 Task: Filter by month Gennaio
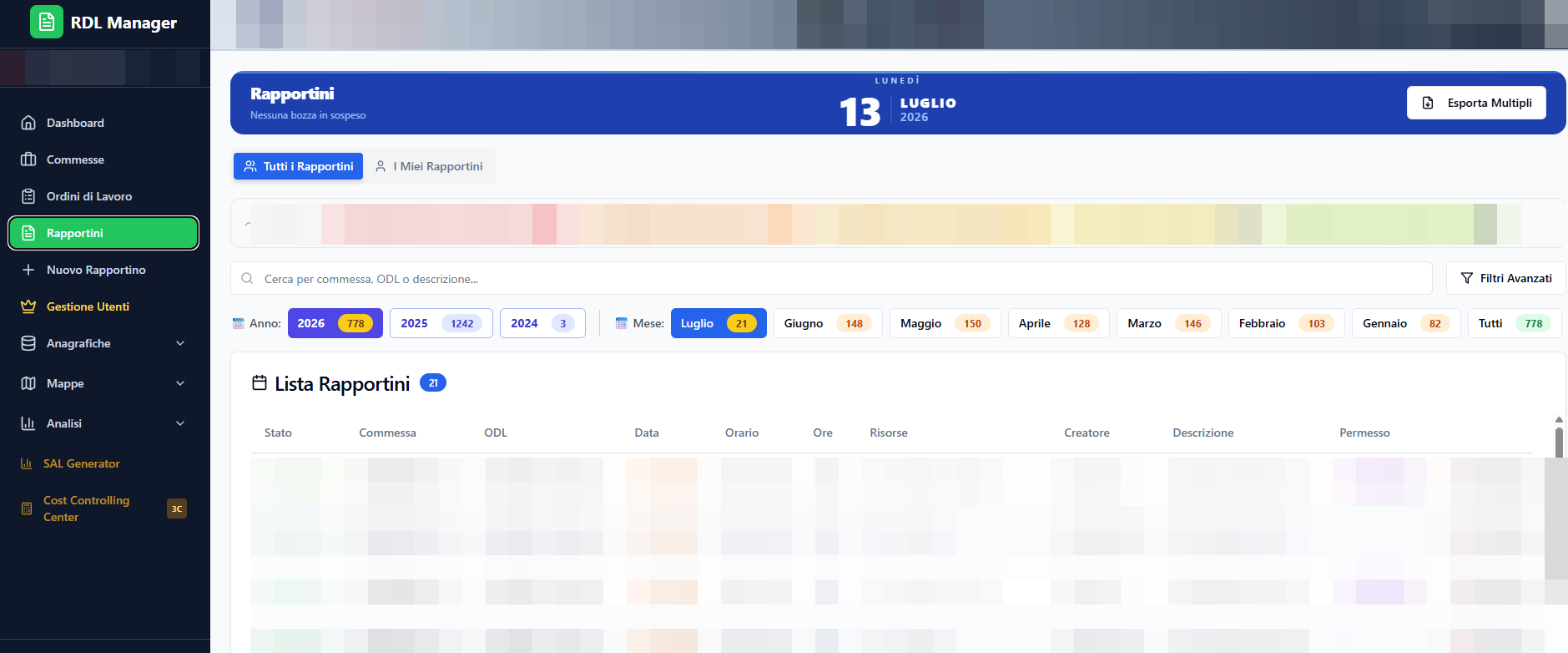pyautogui.click(x=1406, y=323)
